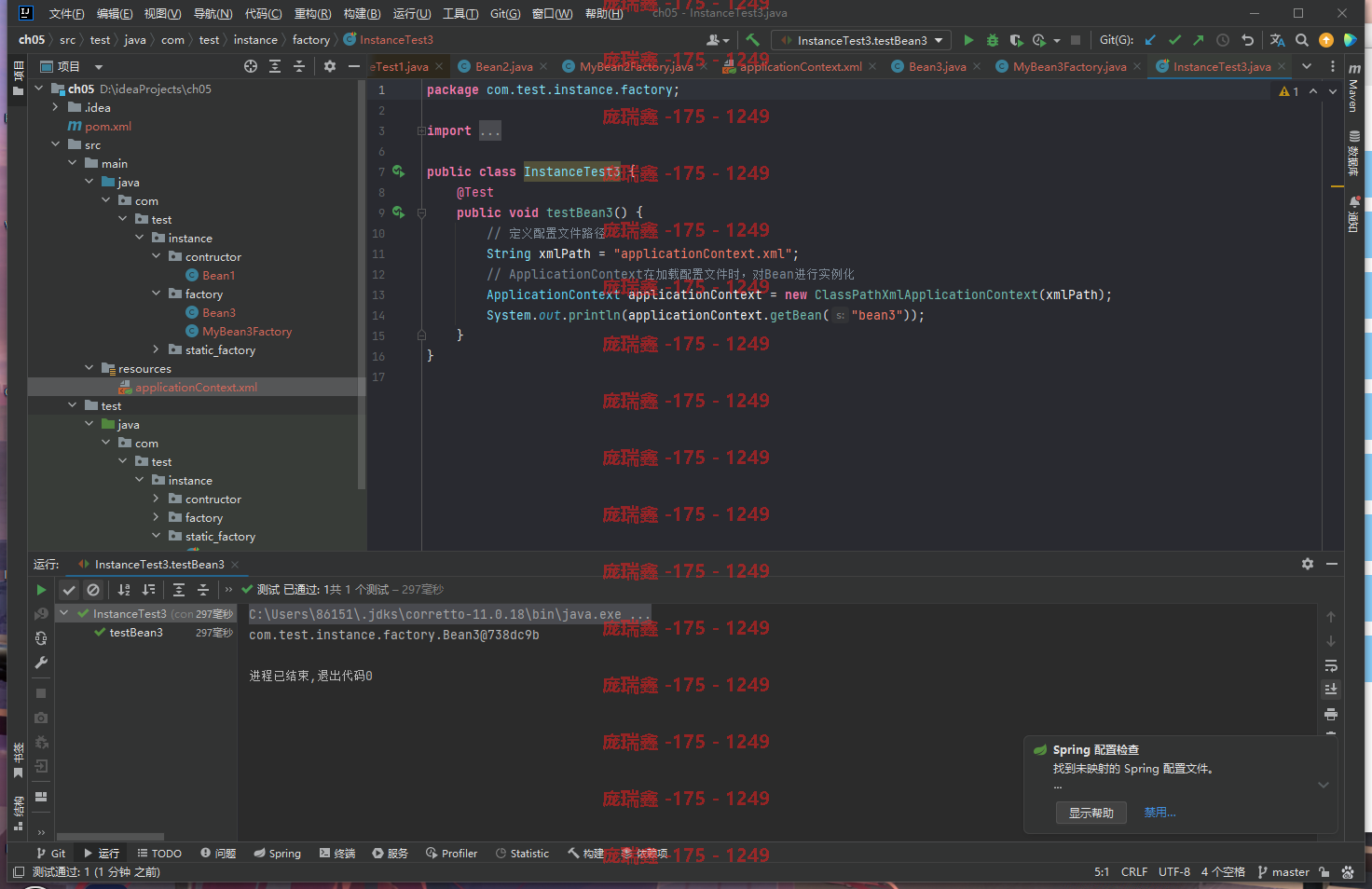Screen dimensions: 1372x889
Task: Switch to the MyBean3Factory.java editor tab
Action: 1069,66
